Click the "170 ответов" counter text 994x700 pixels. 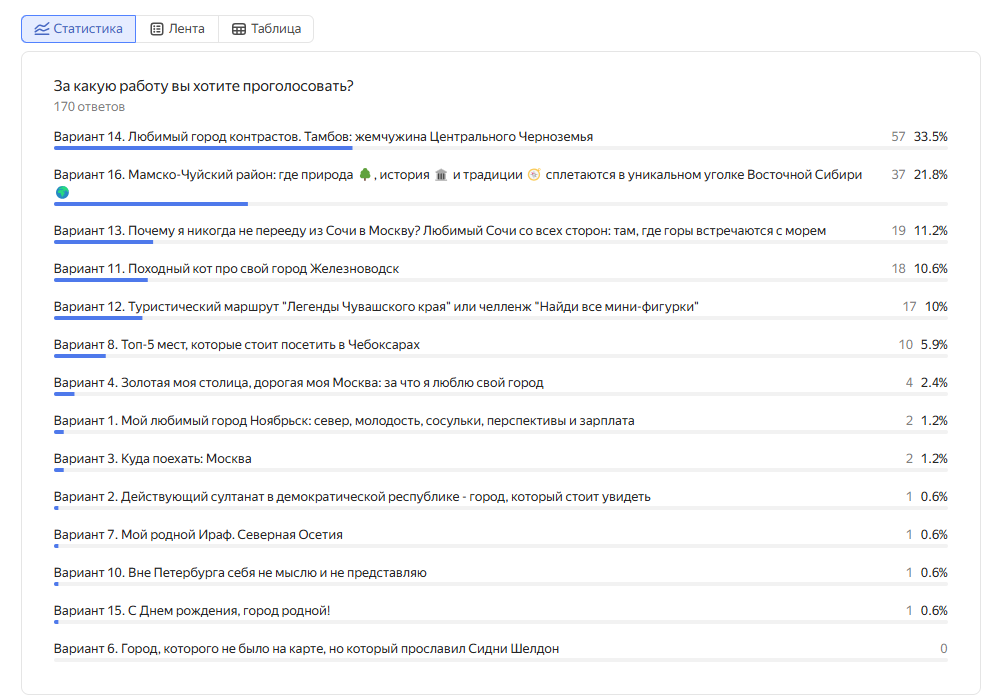coord(89,106)
